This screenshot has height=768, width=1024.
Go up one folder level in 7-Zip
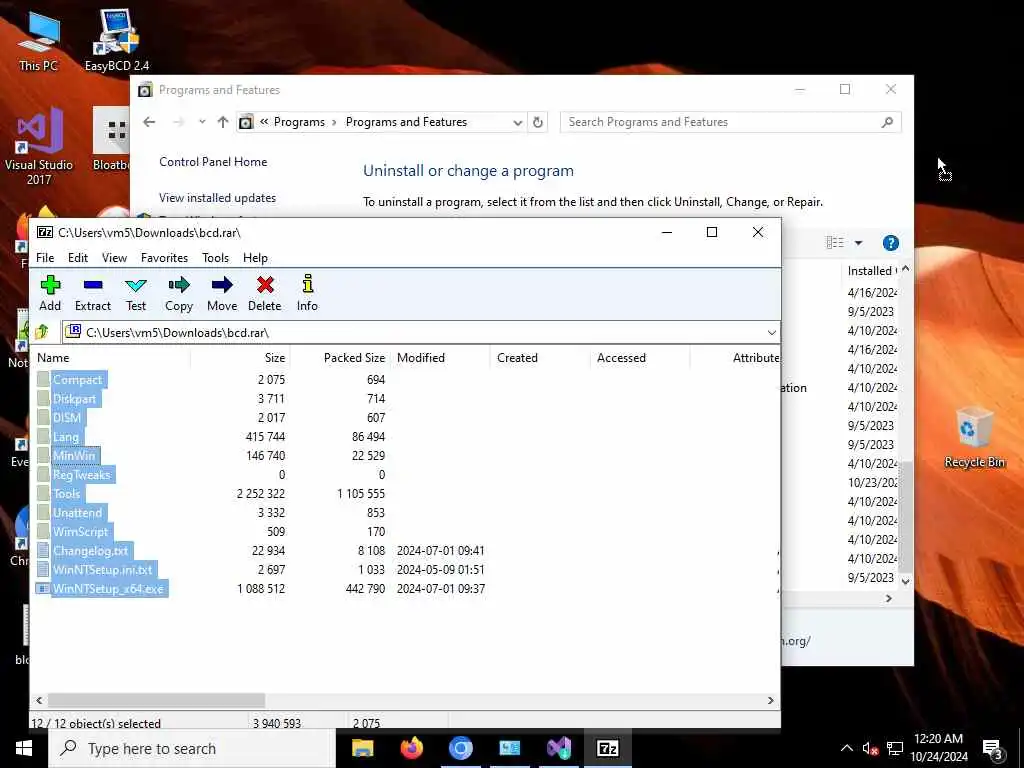point(42,332)
